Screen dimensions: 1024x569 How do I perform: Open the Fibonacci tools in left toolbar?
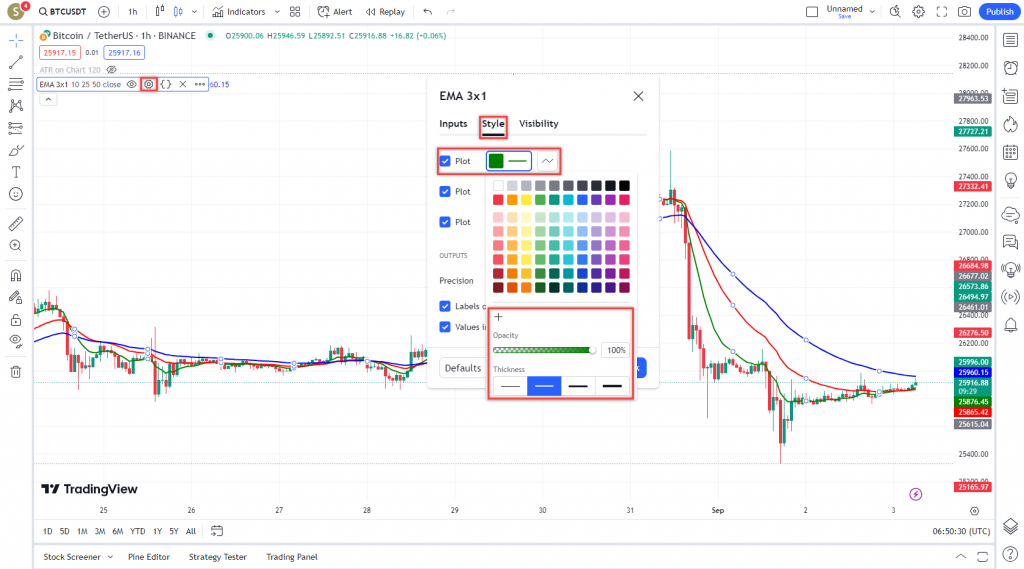click(x=16, y=84)
